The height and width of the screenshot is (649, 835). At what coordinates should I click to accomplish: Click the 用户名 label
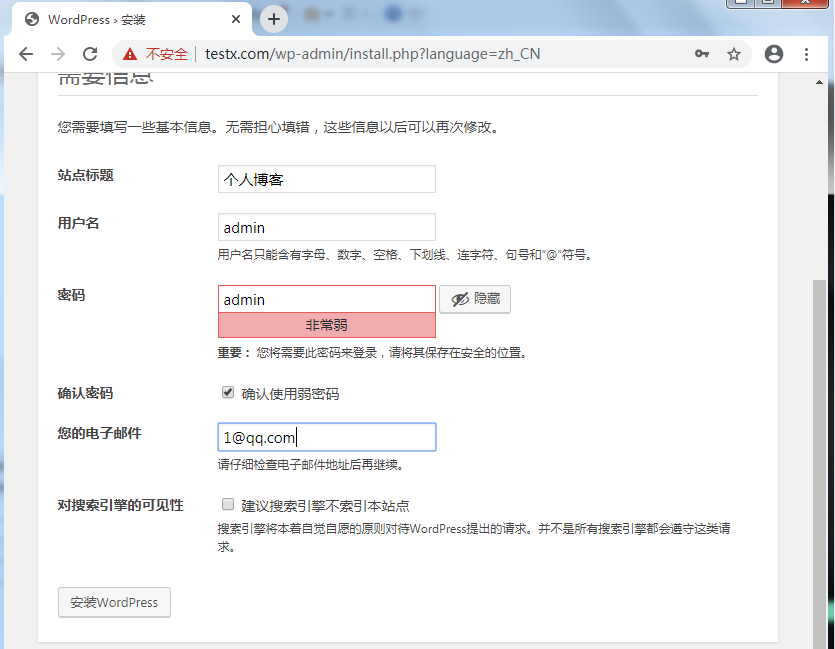pyautogui.click(x=78, y=223)
